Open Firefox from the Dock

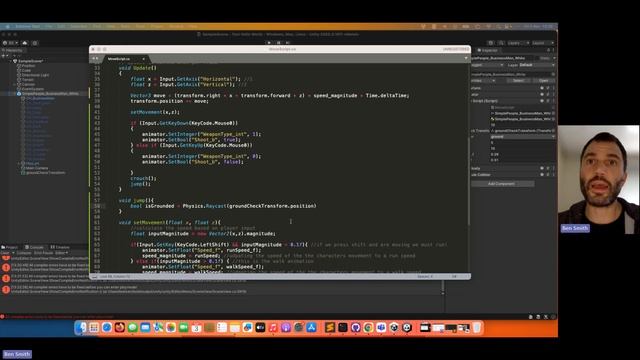(x=120, y=327)
